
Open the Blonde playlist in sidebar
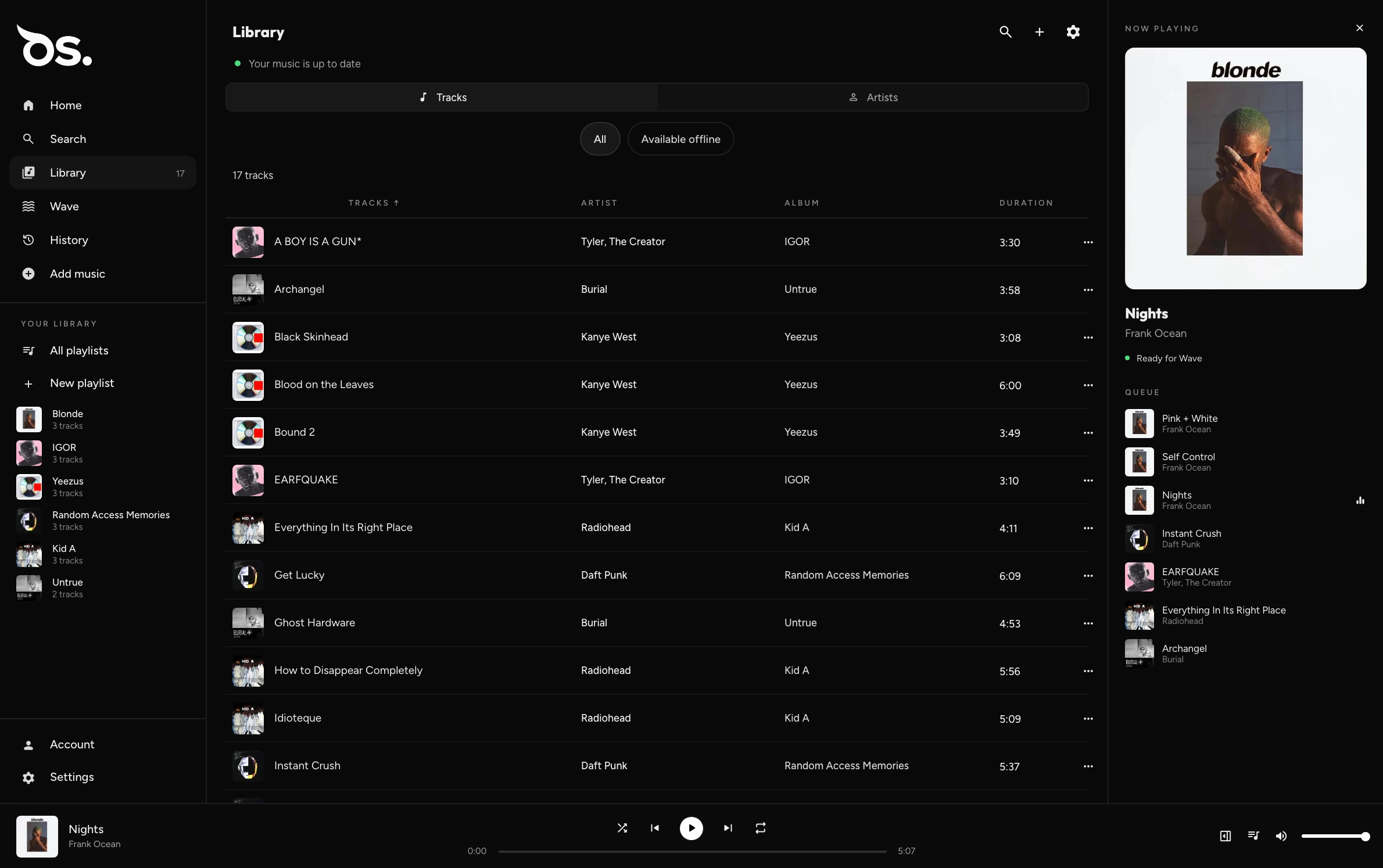tap(103, 419)
